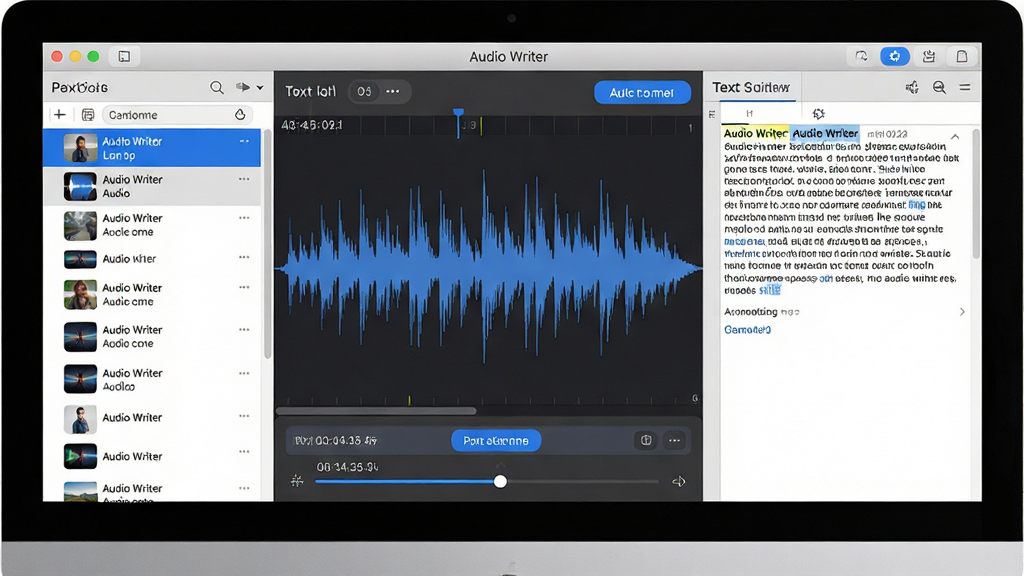Open the waveform thumbnail of Audio Writer Audio

(80, 187)
